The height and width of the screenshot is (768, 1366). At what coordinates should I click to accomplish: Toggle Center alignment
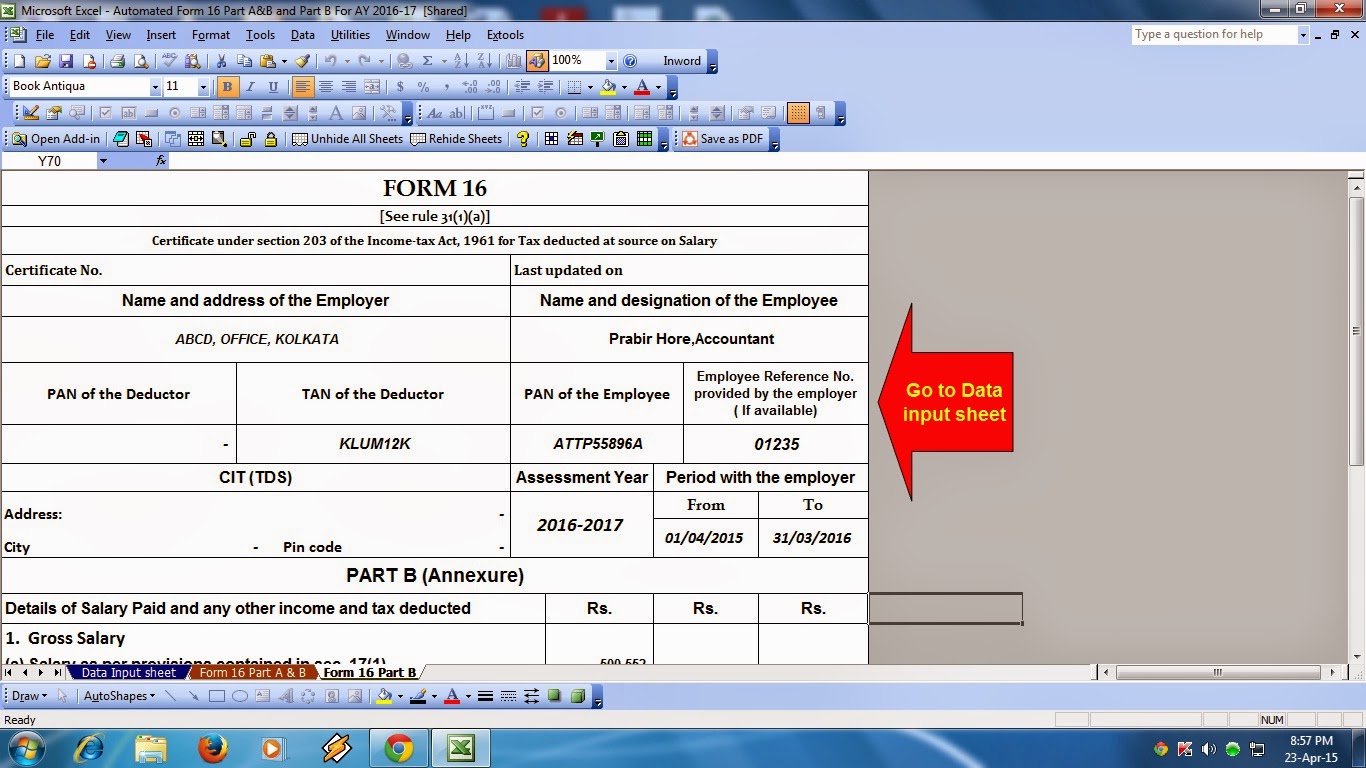coord(326,87)
